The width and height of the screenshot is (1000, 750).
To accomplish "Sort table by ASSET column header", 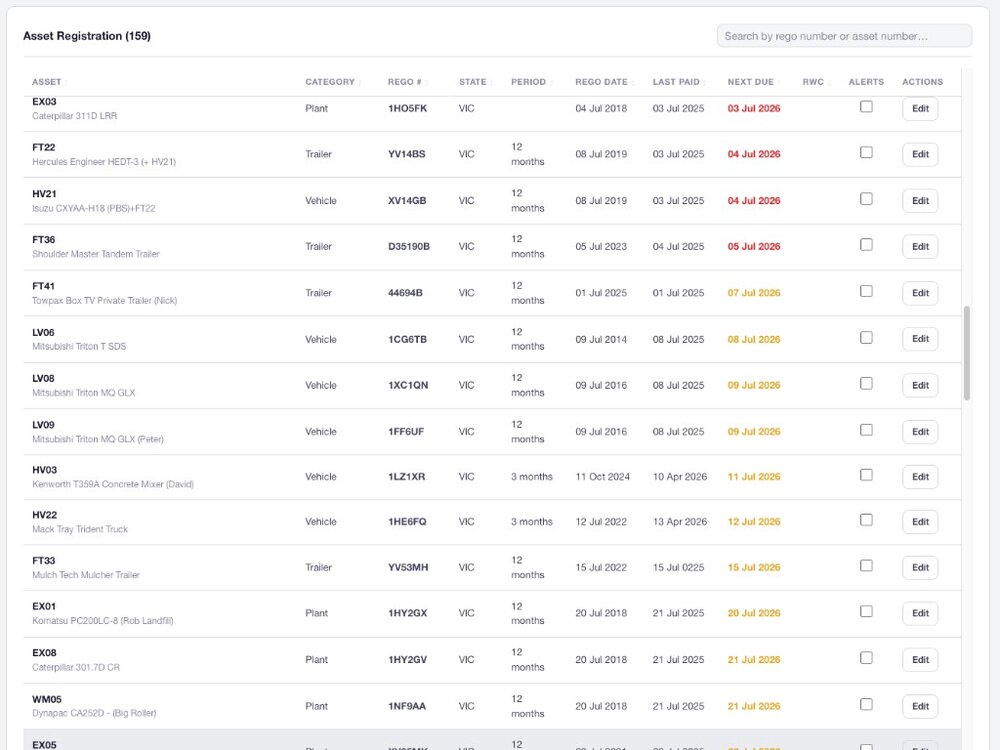I will coord(50,82).
